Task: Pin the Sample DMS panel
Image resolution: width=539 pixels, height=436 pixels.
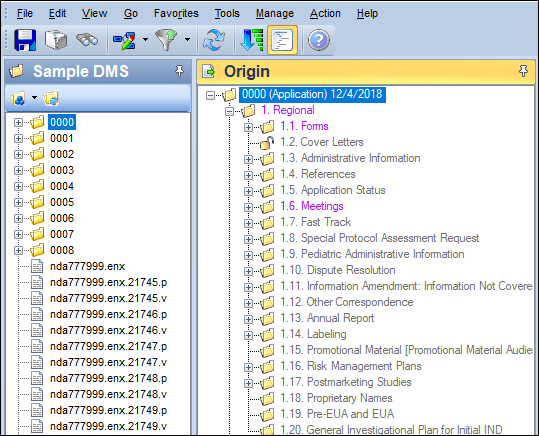Action: pos(179,71)
